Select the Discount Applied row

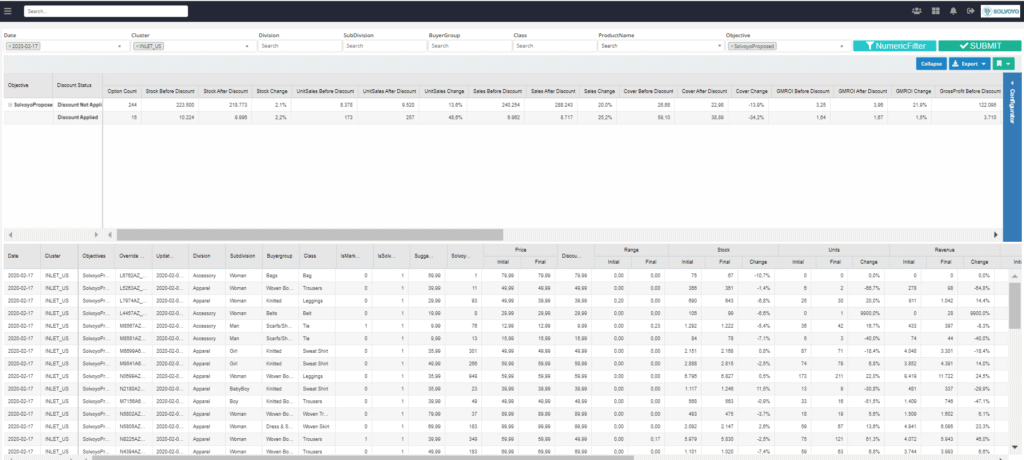(x=78, y=118)
